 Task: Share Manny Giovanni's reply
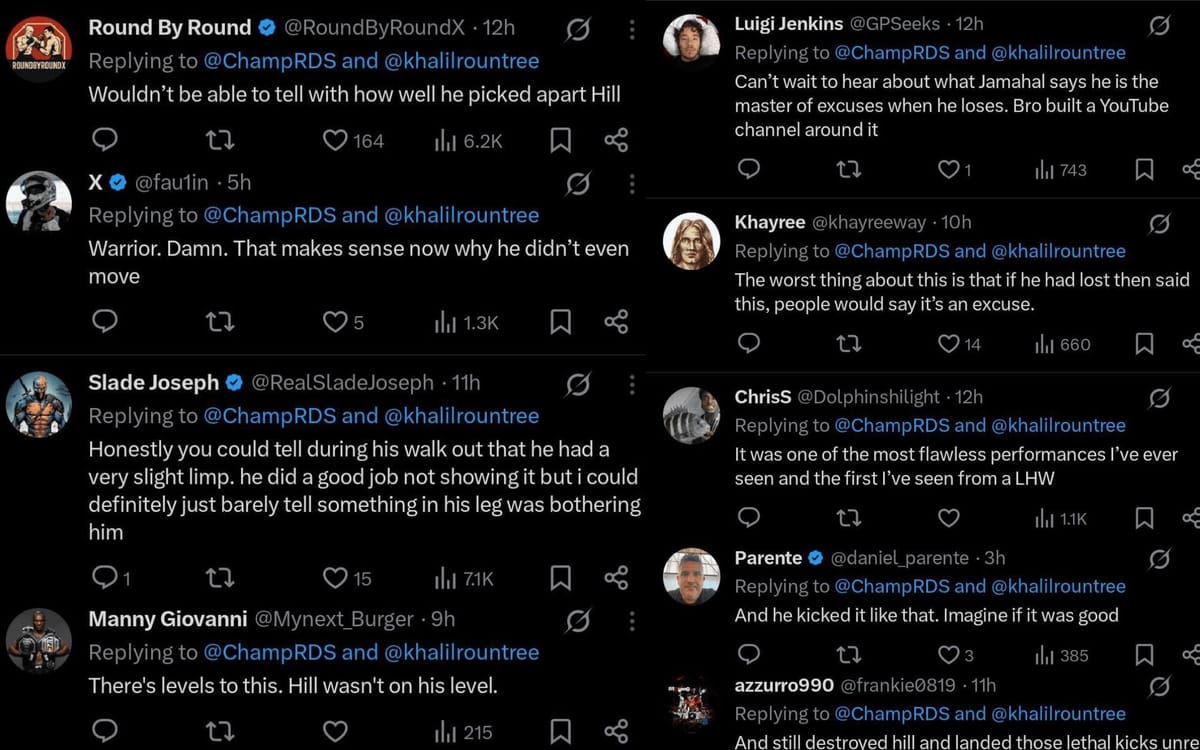616,731
